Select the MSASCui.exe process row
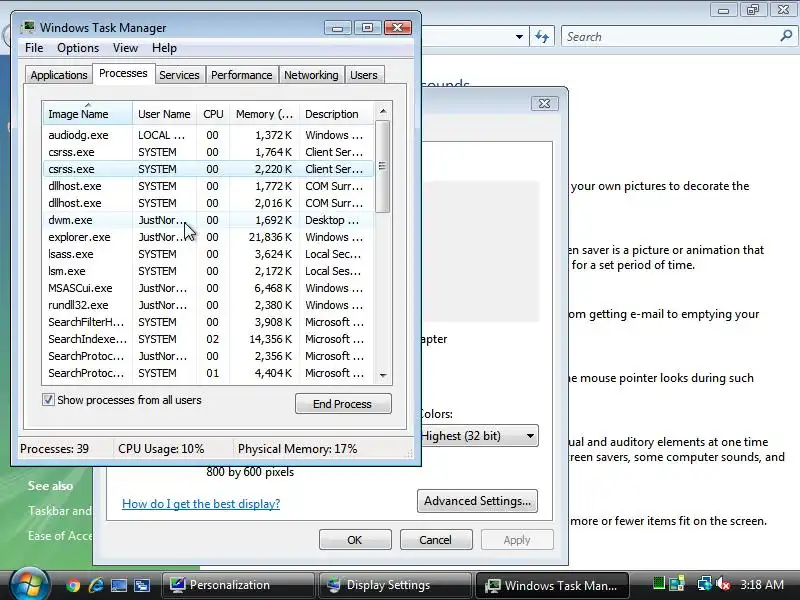The width and height of the screenshot is (800, 600). pos(208,288)
